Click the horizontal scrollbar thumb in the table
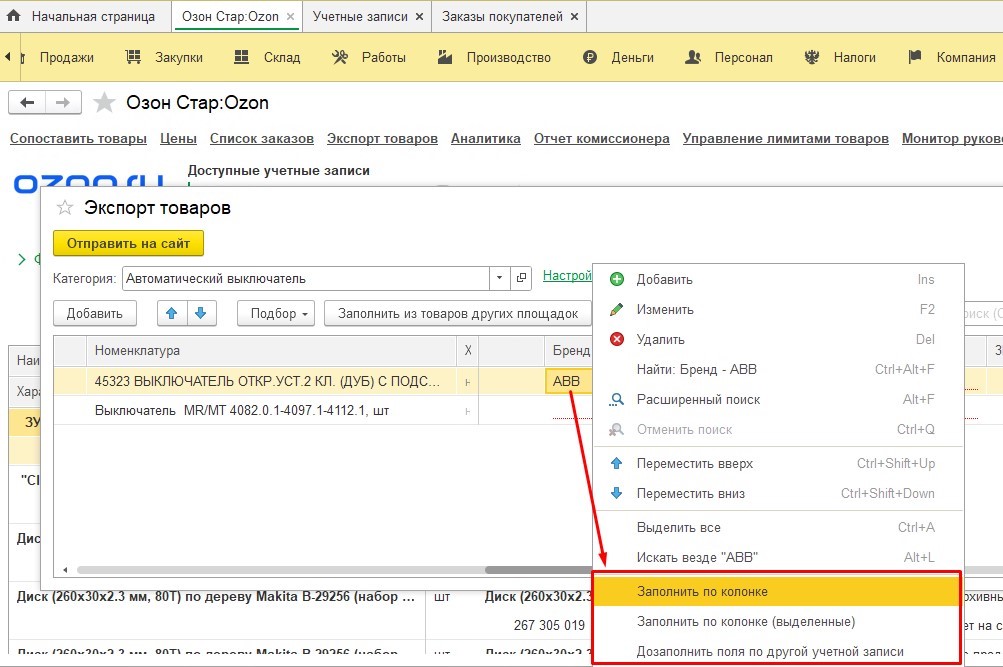Viewport: 1003px width, 667px height. pos(539,570)
